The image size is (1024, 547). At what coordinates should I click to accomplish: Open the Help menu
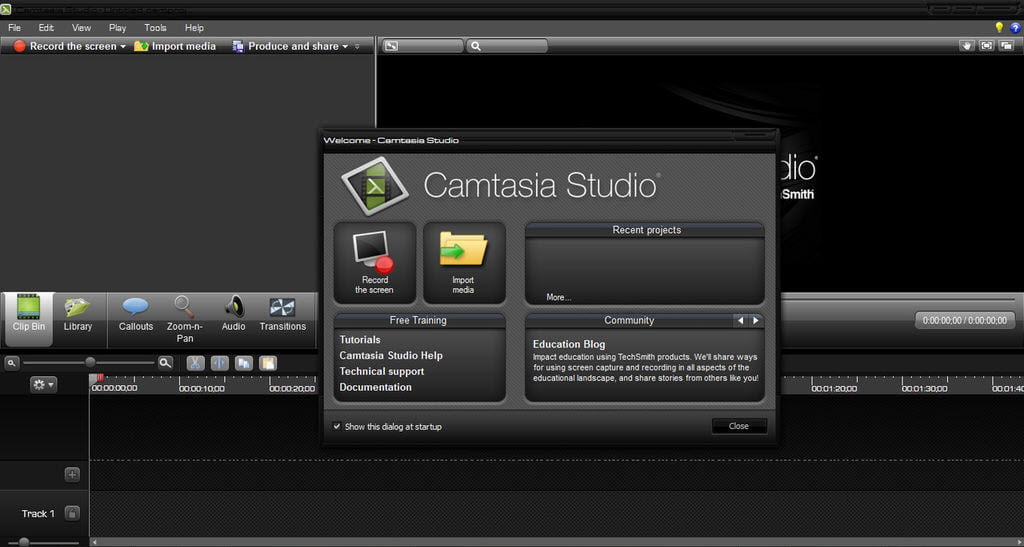tap(194, 27)
